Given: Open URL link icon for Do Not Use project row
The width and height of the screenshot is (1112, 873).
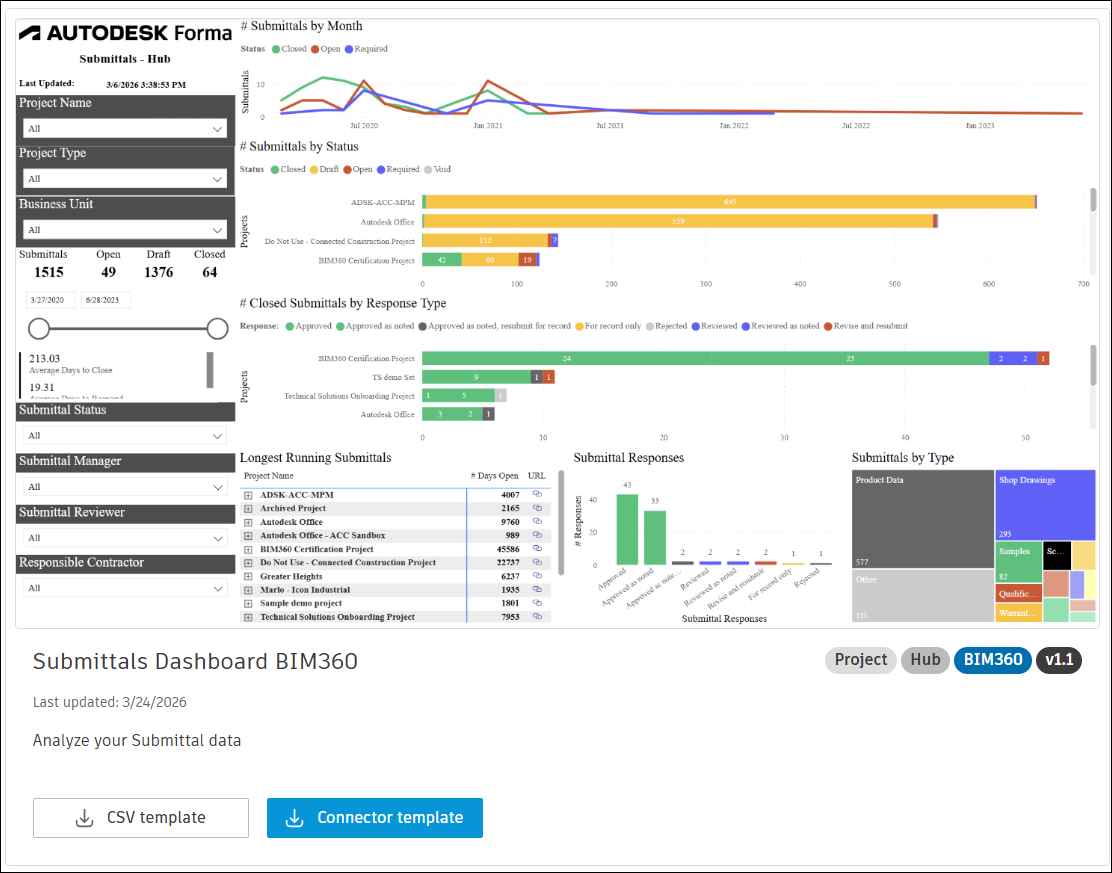Looking at the screenshot, I should tap(537, 562).
